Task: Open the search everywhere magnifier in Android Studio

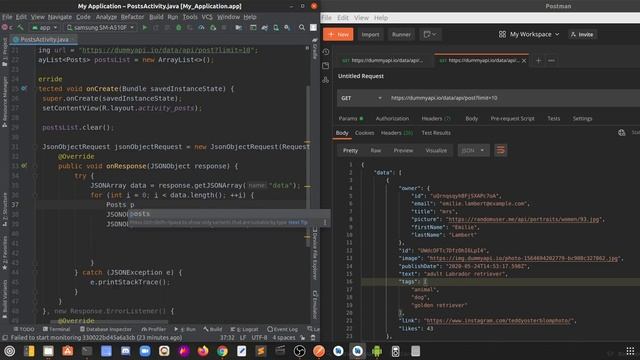Action: tap(302, 27)
